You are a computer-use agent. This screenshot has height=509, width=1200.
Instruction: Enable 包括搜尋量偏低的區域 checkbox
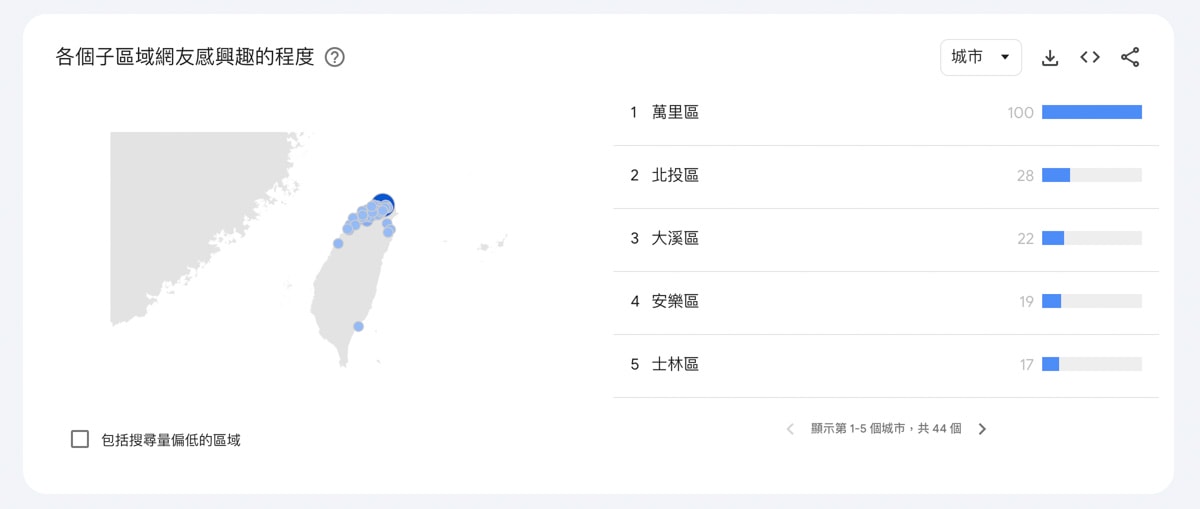pyautogui.click(x=80, y=439)
